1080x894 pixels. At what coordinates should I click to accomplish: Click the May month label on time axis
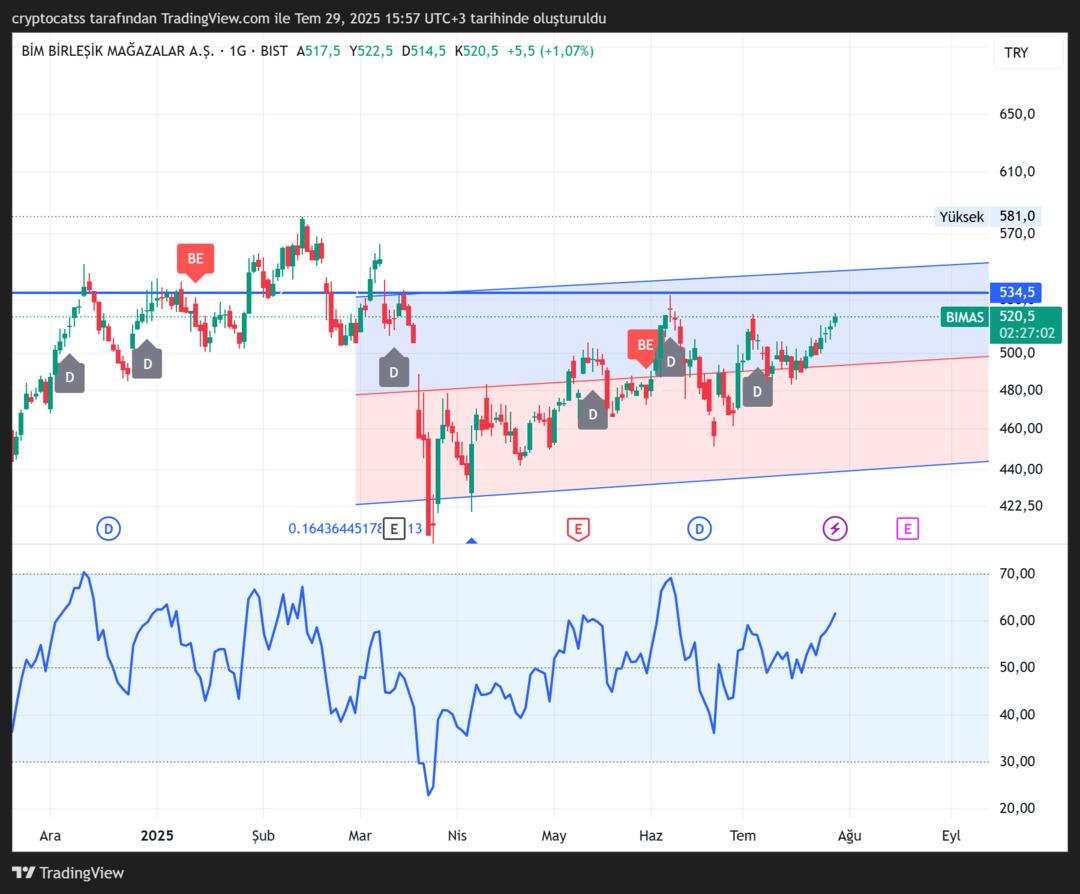pyautogui.click(x=554, y=836)
